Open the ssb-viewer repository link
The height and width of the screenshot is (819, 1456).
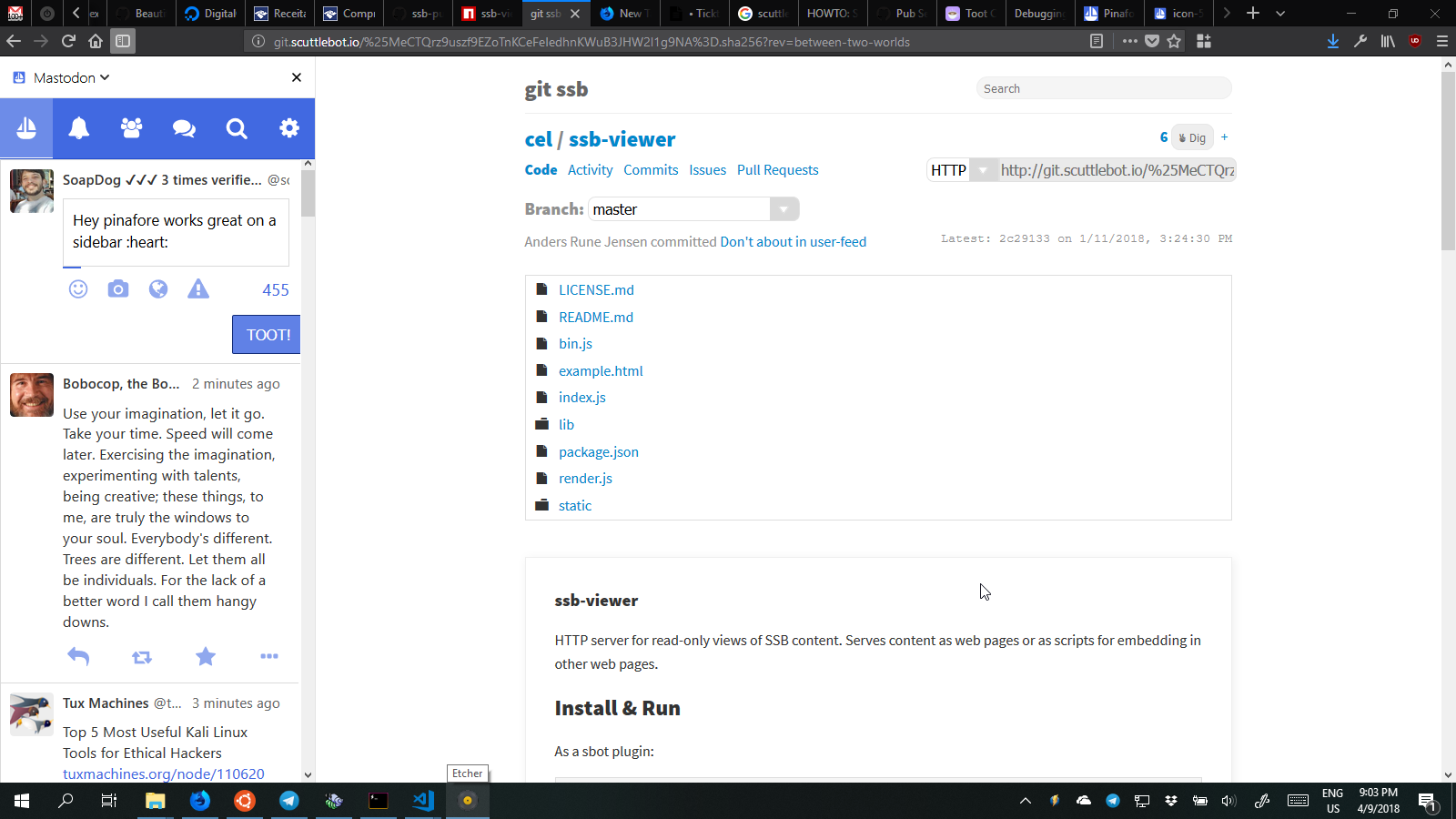(622, 139)
